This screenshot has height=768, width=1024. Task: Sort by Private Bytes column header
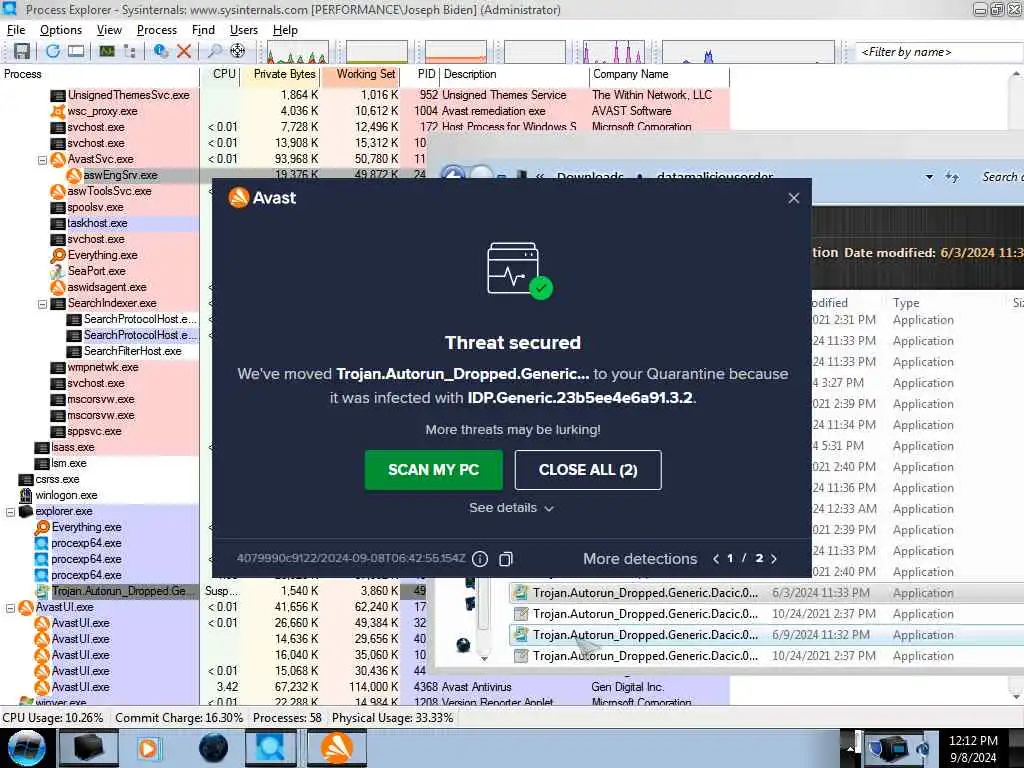(283, 74)
